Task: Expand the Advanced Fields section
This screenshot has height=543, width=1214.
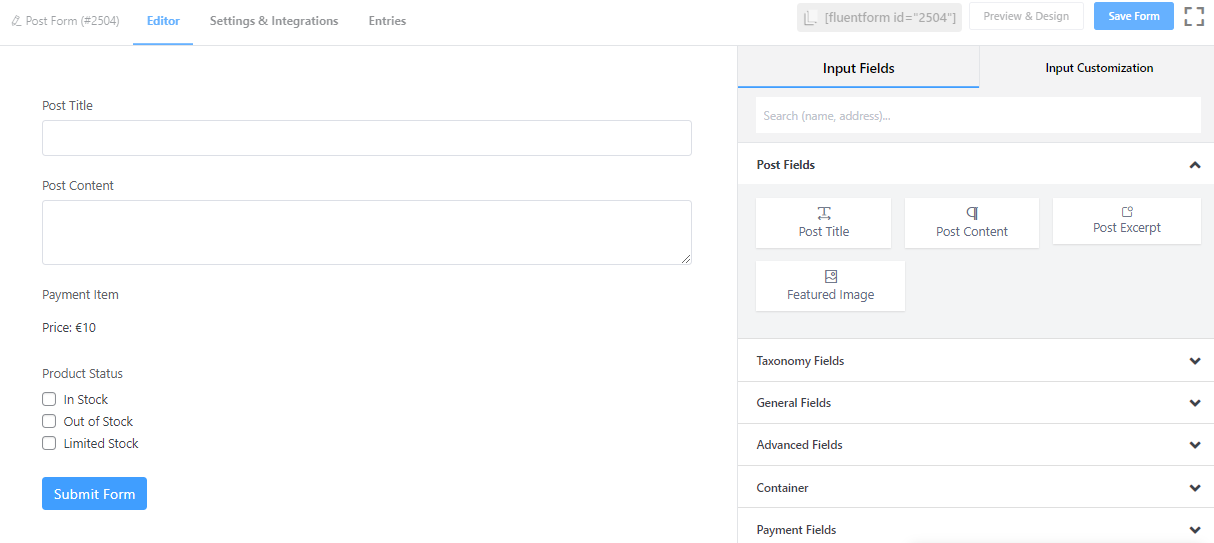Action: tap(1194, 445)
